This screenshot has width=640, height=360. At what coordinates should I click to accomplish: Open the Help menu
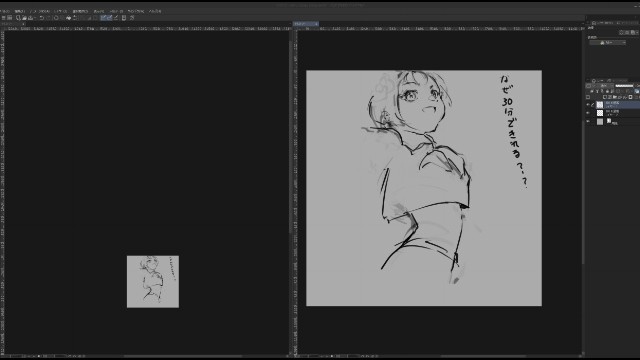pos(155,11)
